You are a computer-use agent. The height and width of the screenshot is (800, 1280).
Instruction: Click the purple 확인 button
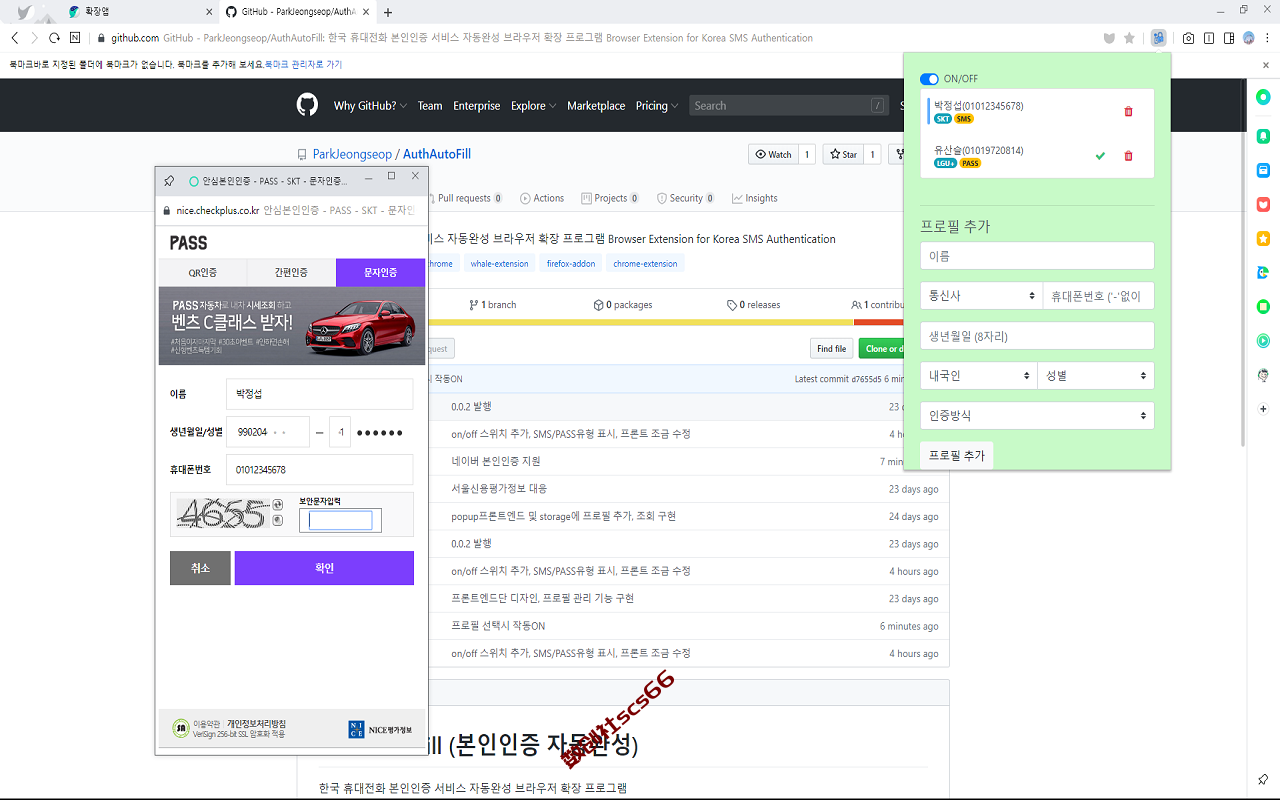[x=324, y=568]
